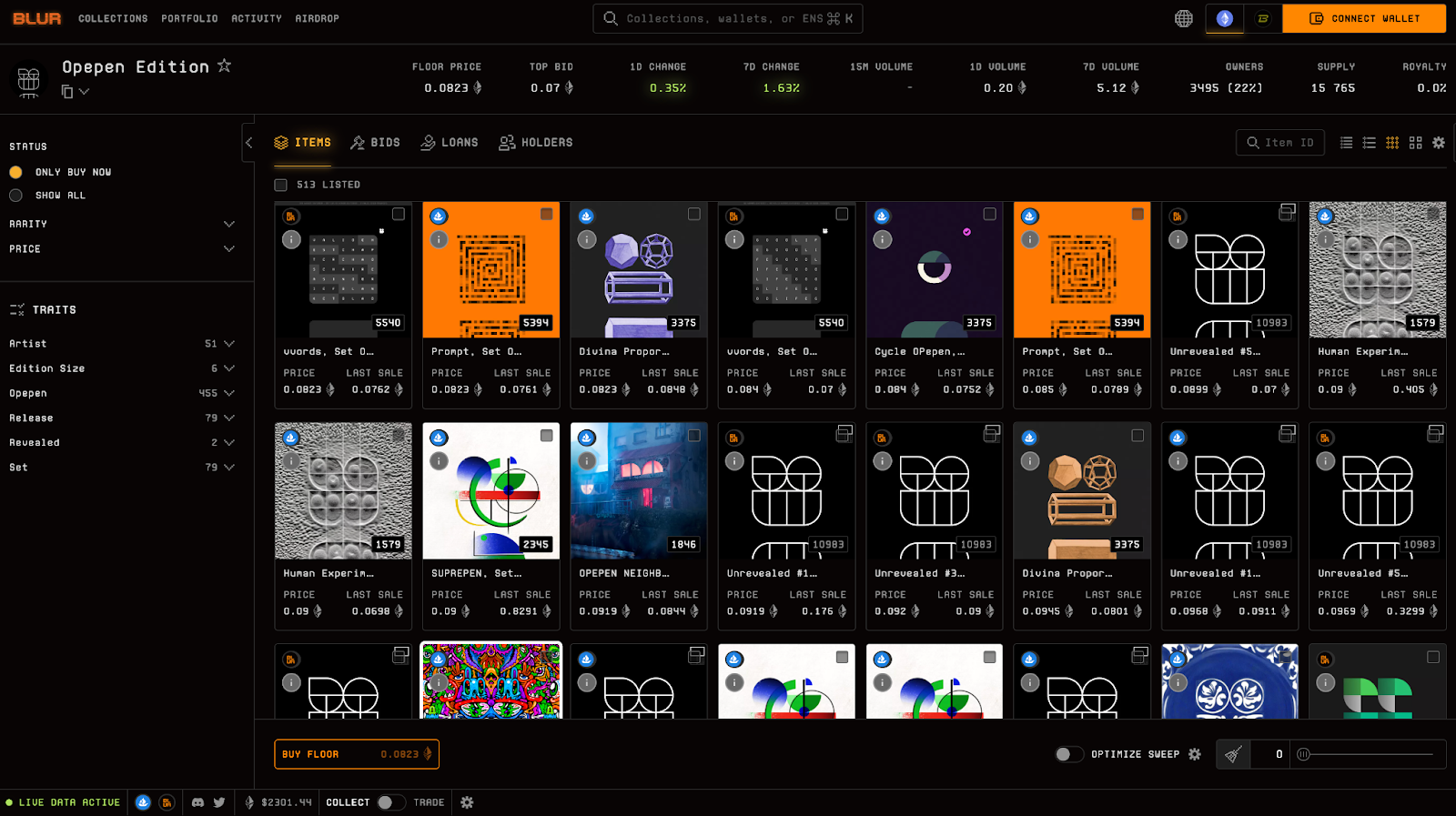Click the Blur logo
This screenshot has width=1456, height=816.
(x=37, y=18)
